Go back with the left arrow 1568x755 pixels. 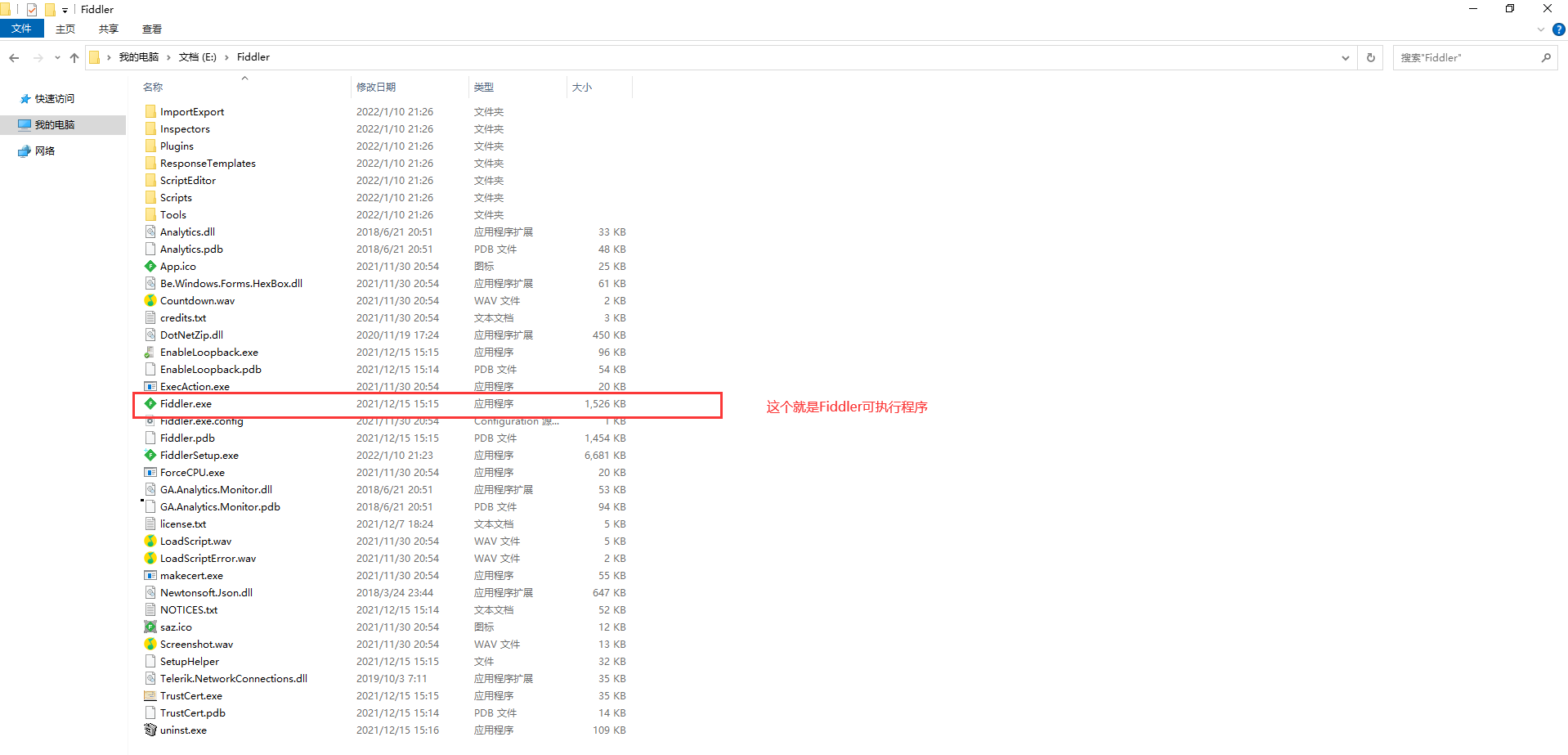(x=14, y=57)
